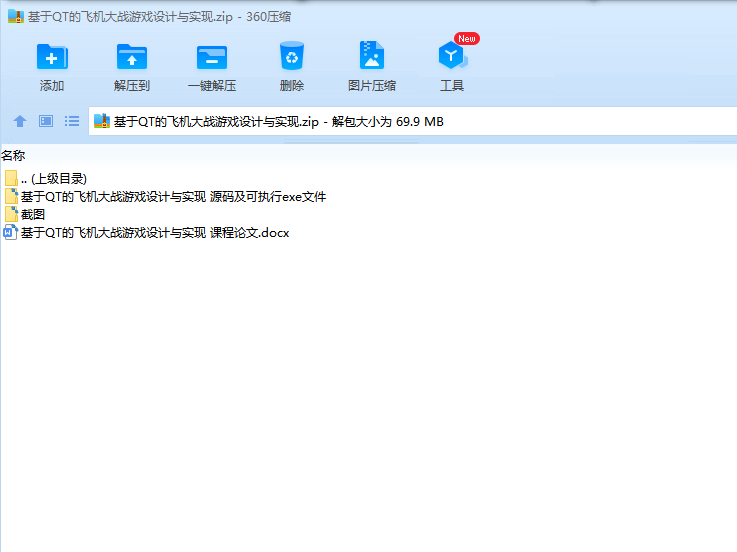Image resolution: width=737 pixels, height=552 pixels.
Task: Click the 解压到 label text
Action: pyautogui.click(x=132, y=86)
